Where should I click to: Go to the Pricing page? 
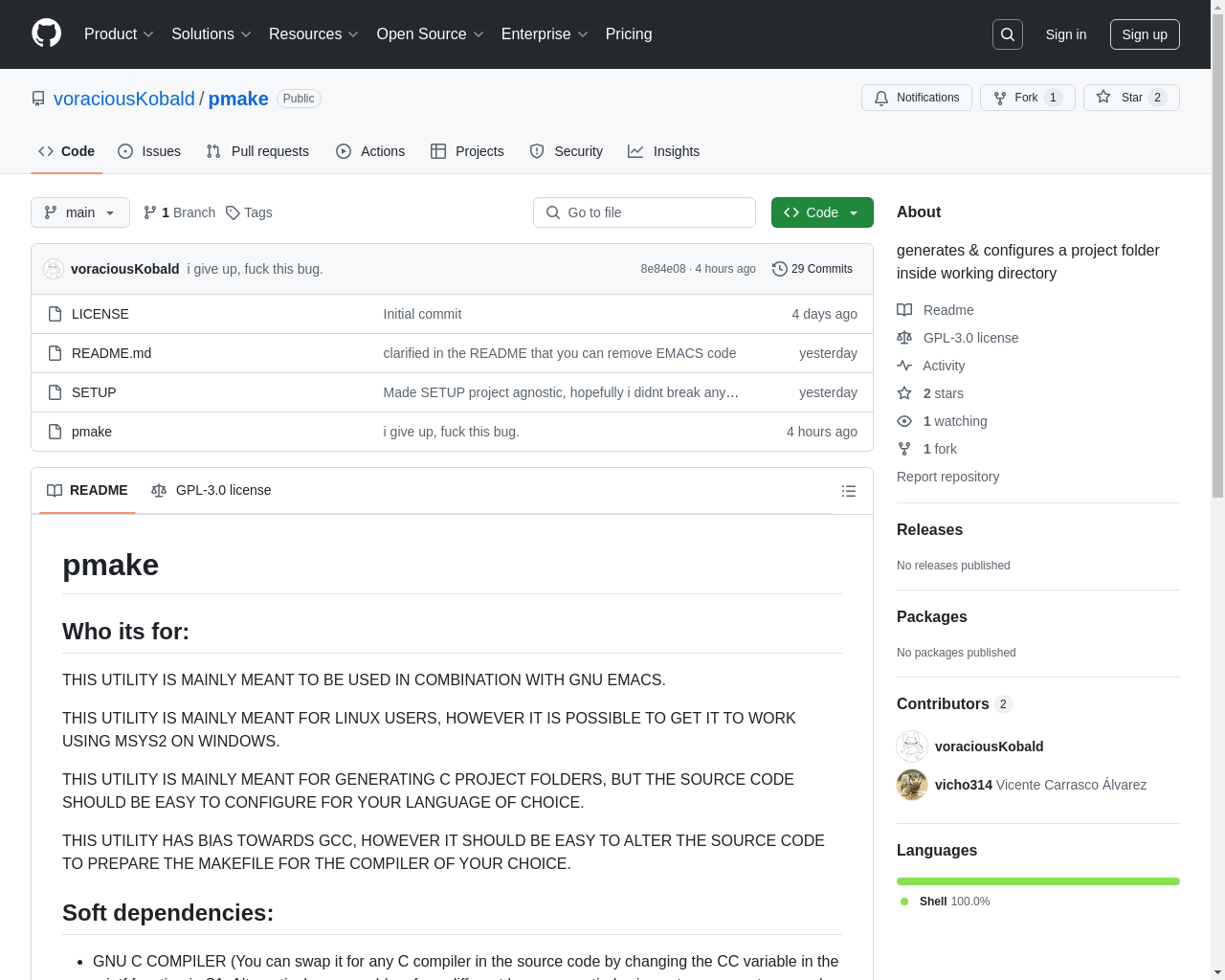[629, 34]
